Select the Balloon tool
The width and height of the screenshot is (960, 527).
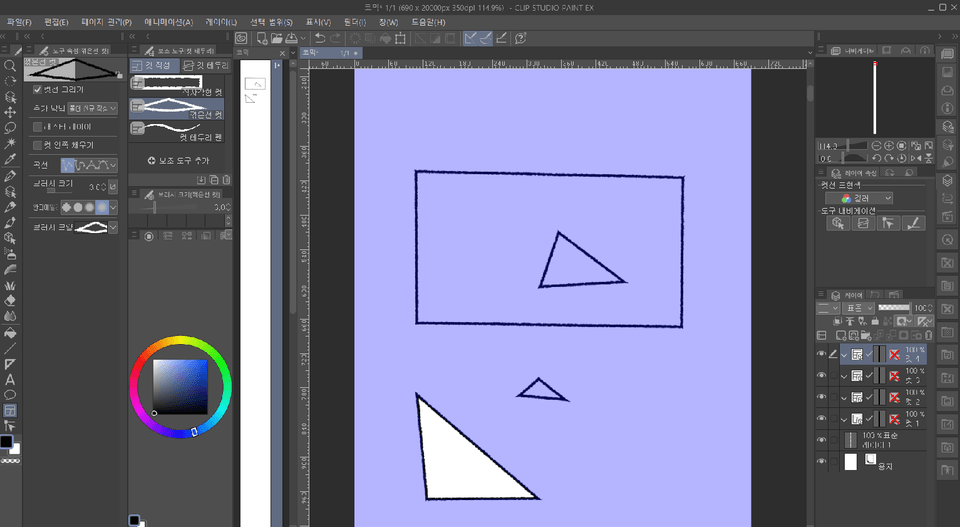(10, 395)
